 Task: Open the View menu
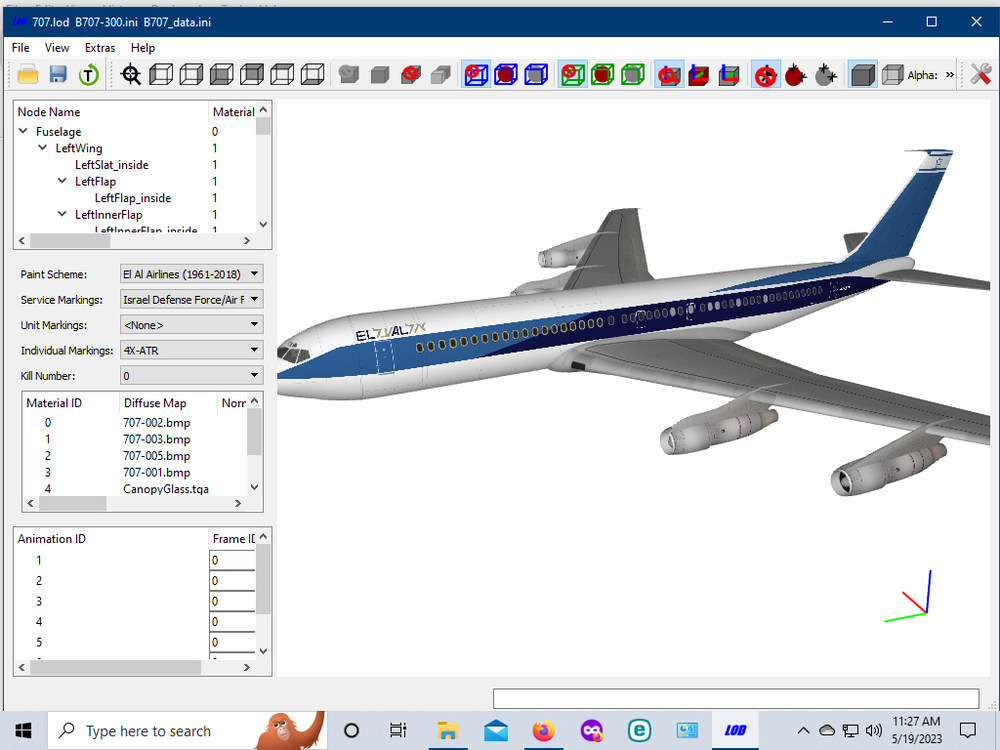tap(57, 48)
